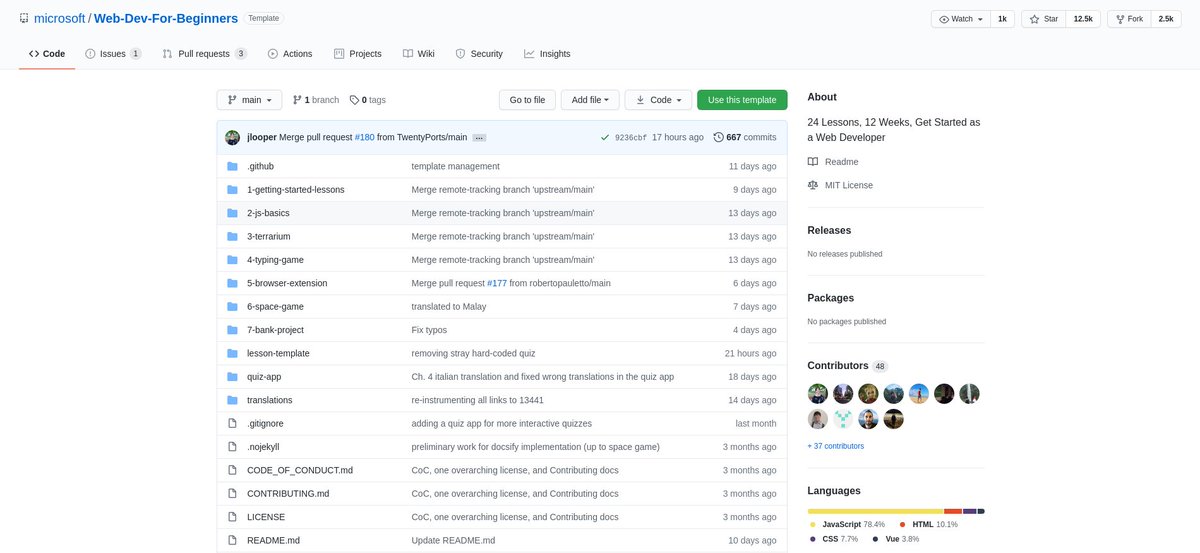This screenshot has width=1200, height=553.
Task: Click file icon beside CONTRIBUTING.md
Action: (232, 493)
